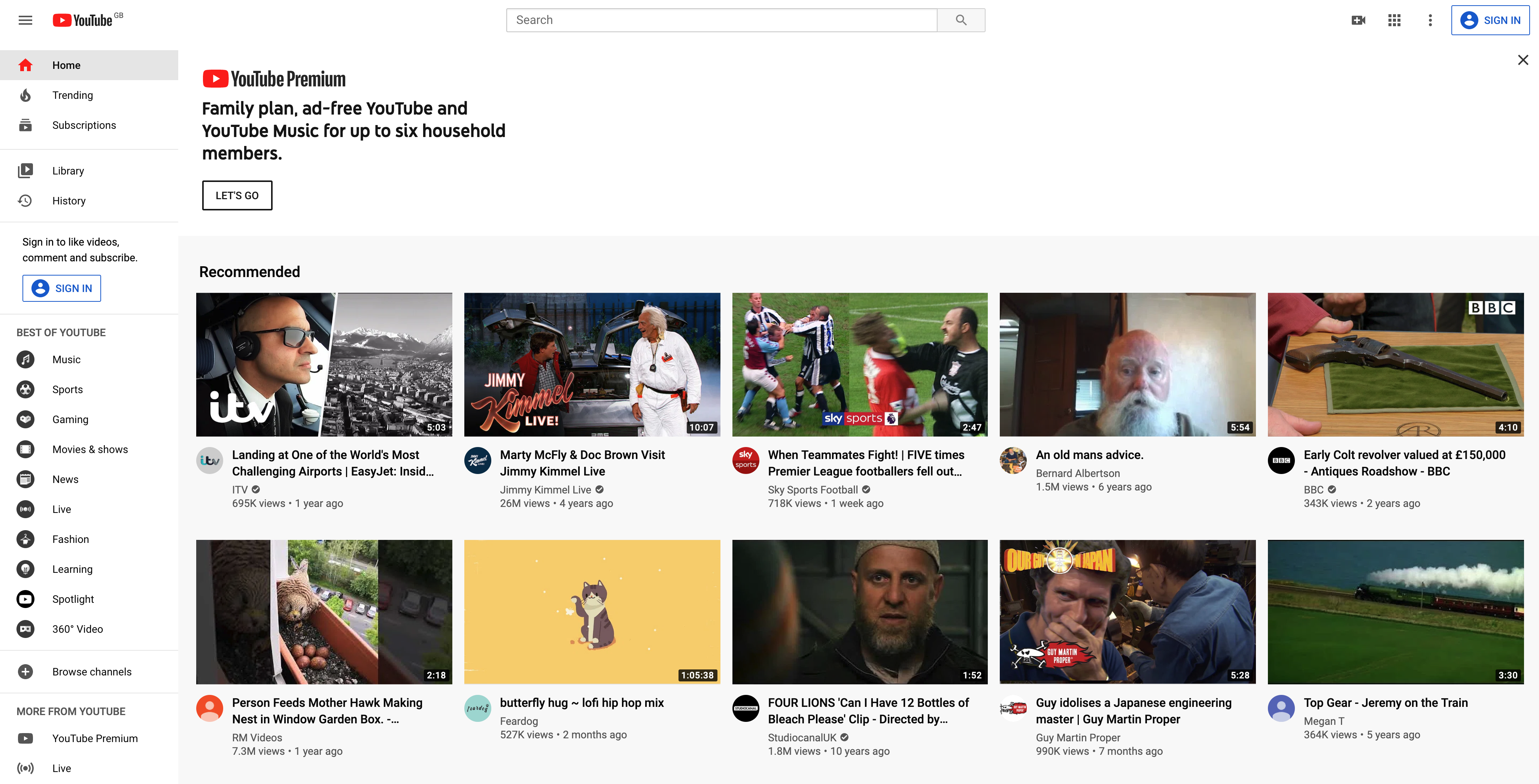The width and height of the screenshot is (1539, 784).
Task: Open the Sky Sports Football channel name
Action: (x=813, y=489)
